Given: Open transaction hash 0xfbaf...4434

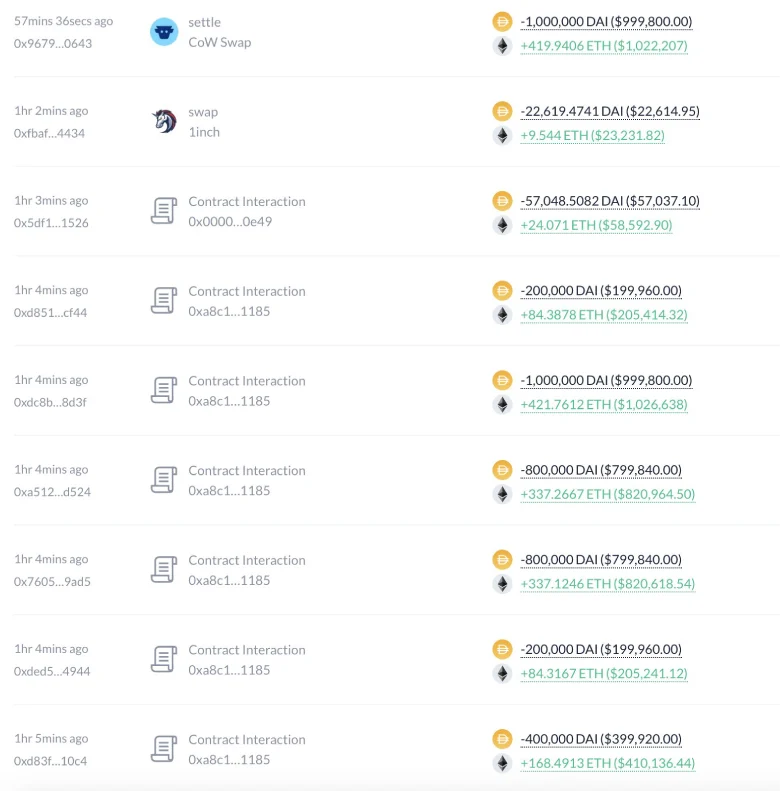Looking at the screenshot, I should (x=50, y=134).
